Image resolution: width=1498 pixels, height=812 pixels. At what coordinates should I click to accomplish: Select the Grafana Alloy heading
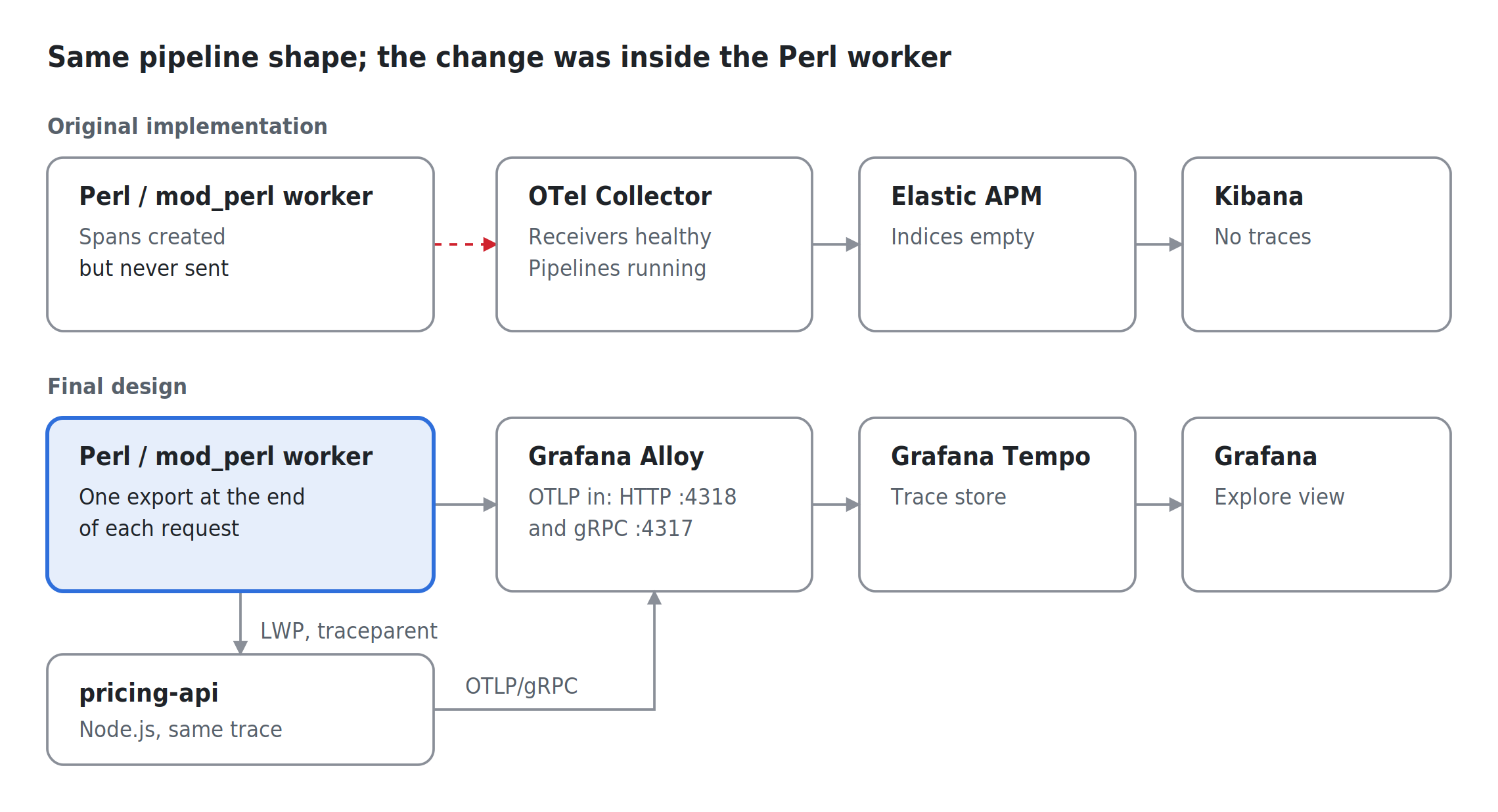[x=616, y=456]
